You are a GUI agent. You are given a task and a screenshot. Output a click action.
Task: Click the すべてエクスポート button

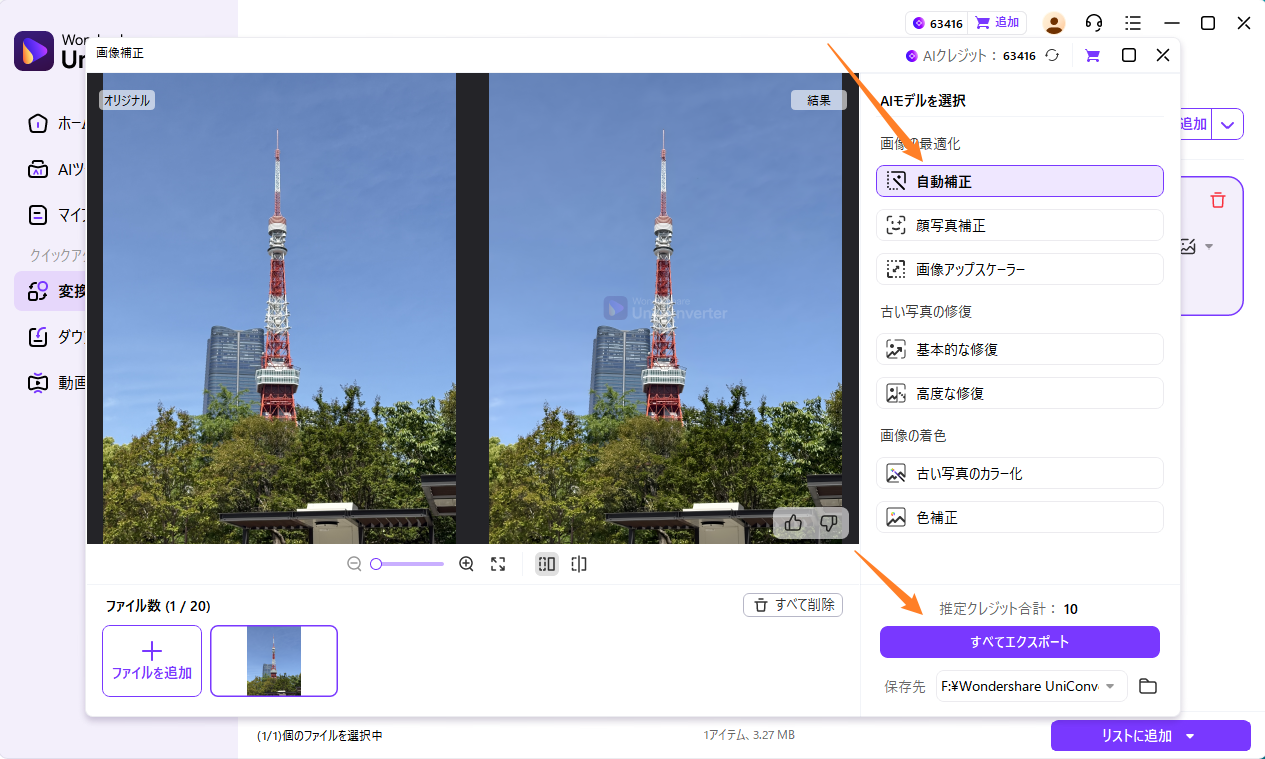click(1019, 642)
